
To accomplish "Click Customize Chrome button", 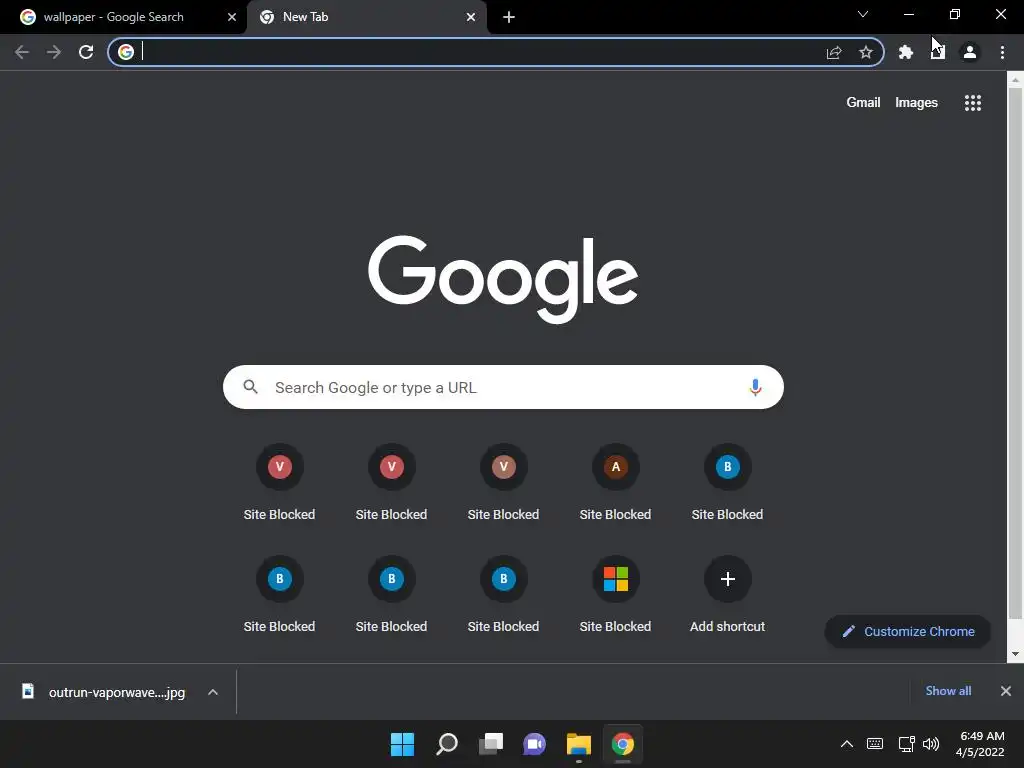I will [908, 632].
